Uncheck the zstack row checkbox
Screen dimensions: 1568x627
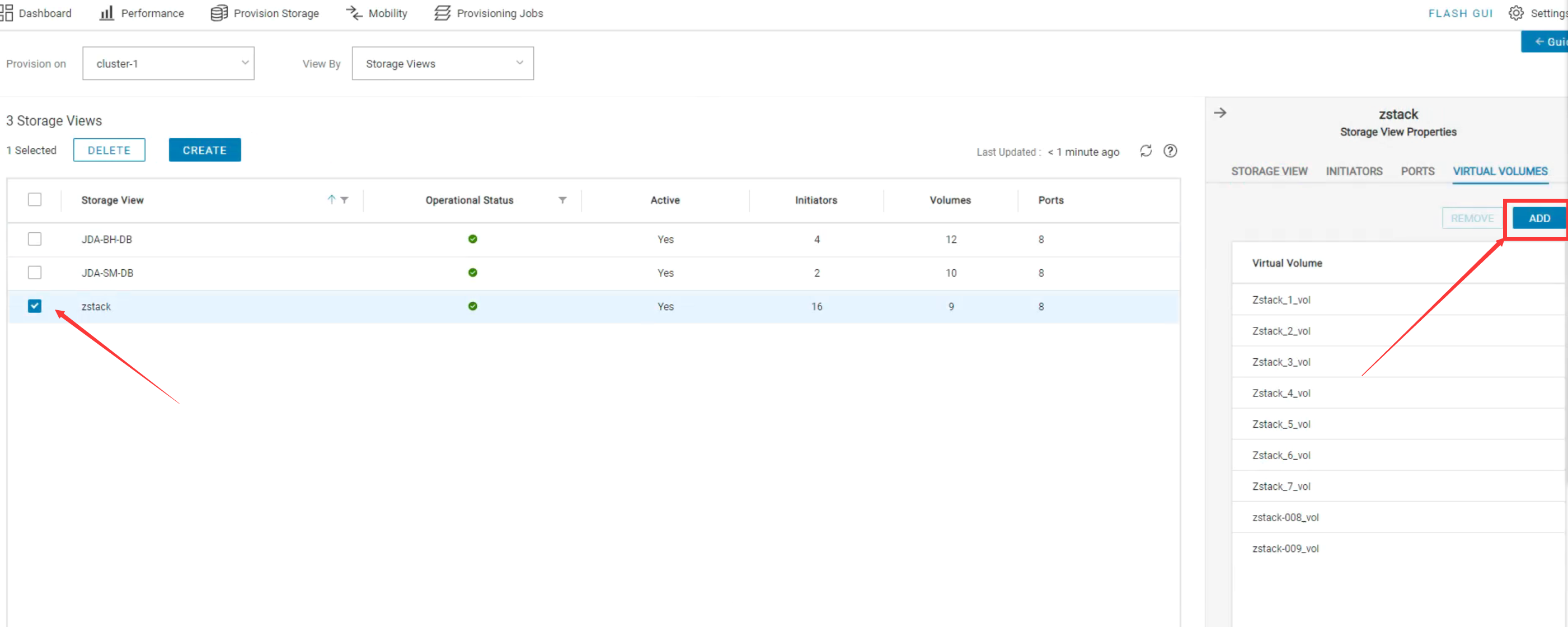click(35, 306)
